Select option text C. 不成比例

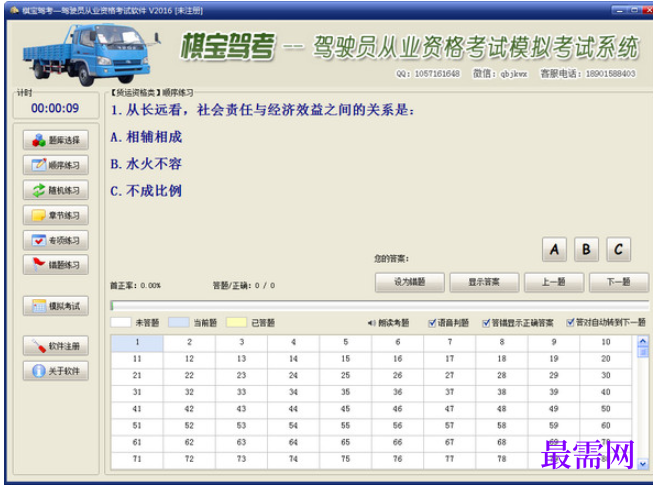click(146, 191)
